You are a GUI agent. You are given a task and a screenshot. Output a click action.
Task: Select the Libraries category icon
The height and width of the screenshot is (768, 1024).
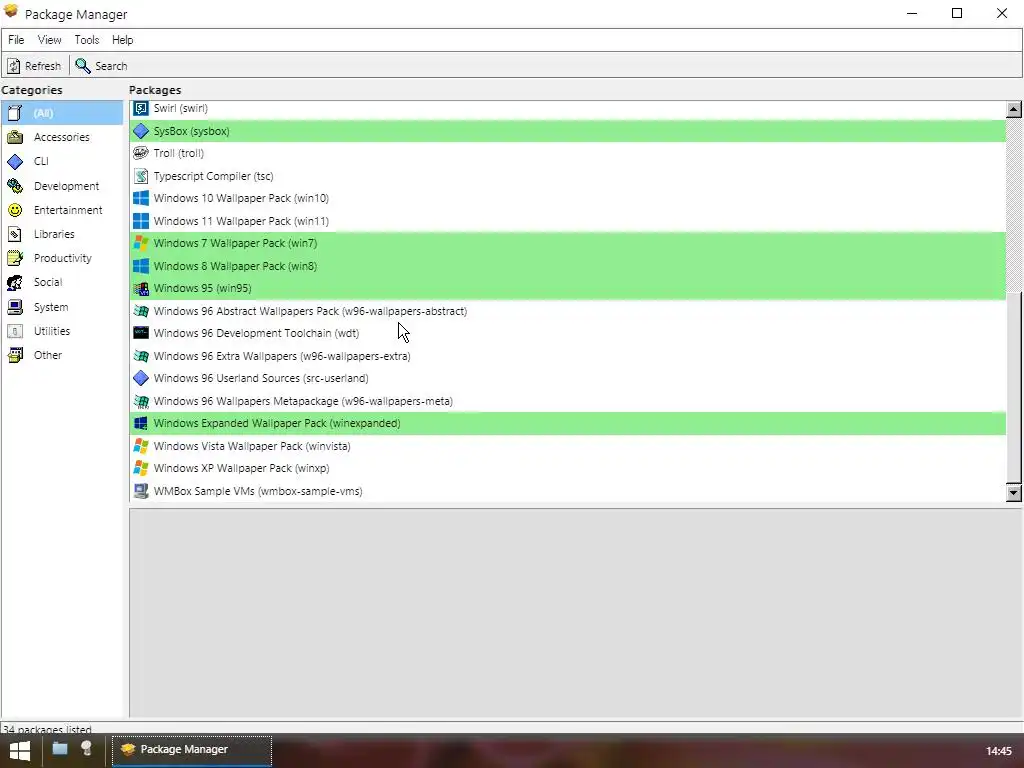[15, 234]
